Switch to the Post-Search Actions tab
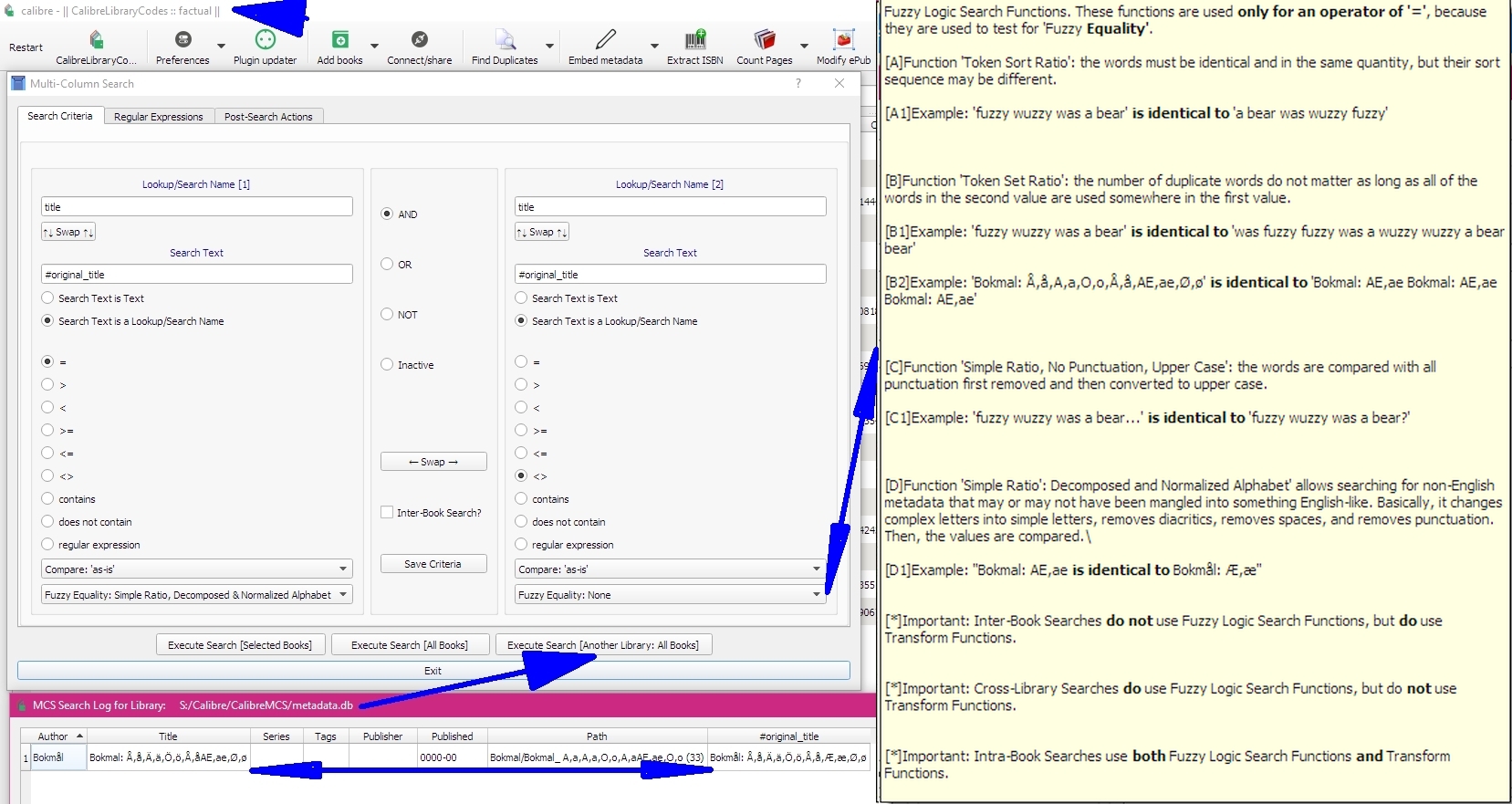The width and height of the screenshot is (1512, 804). (268, 117)
